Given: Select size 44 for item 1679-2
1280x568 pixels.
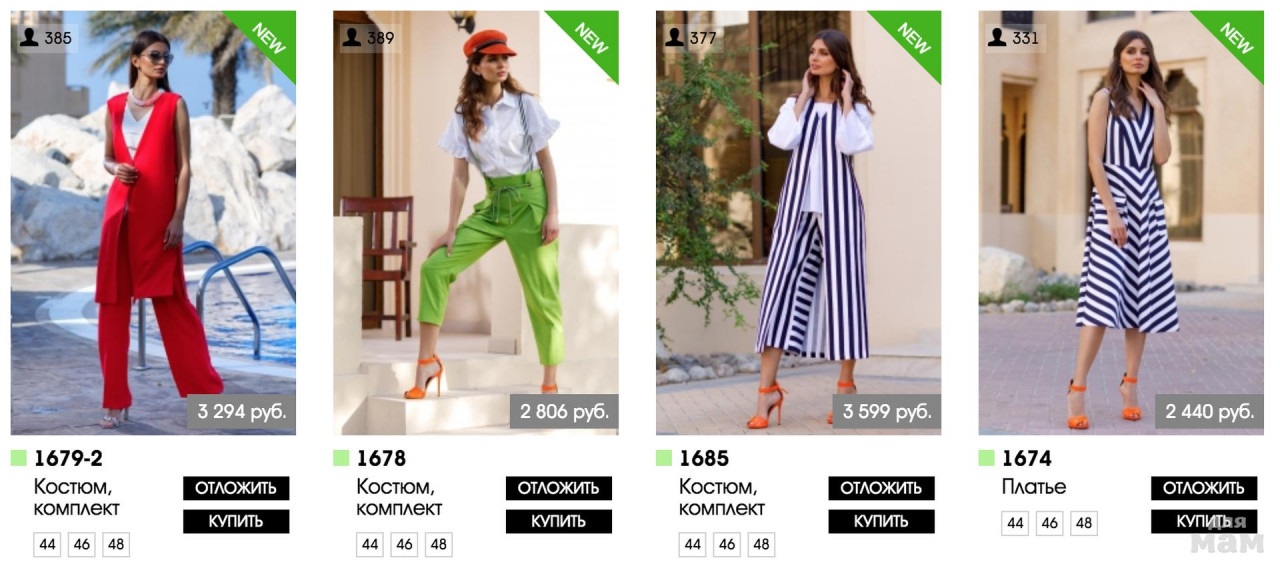Looking at the screenshot, I should (x=48, y=545).
